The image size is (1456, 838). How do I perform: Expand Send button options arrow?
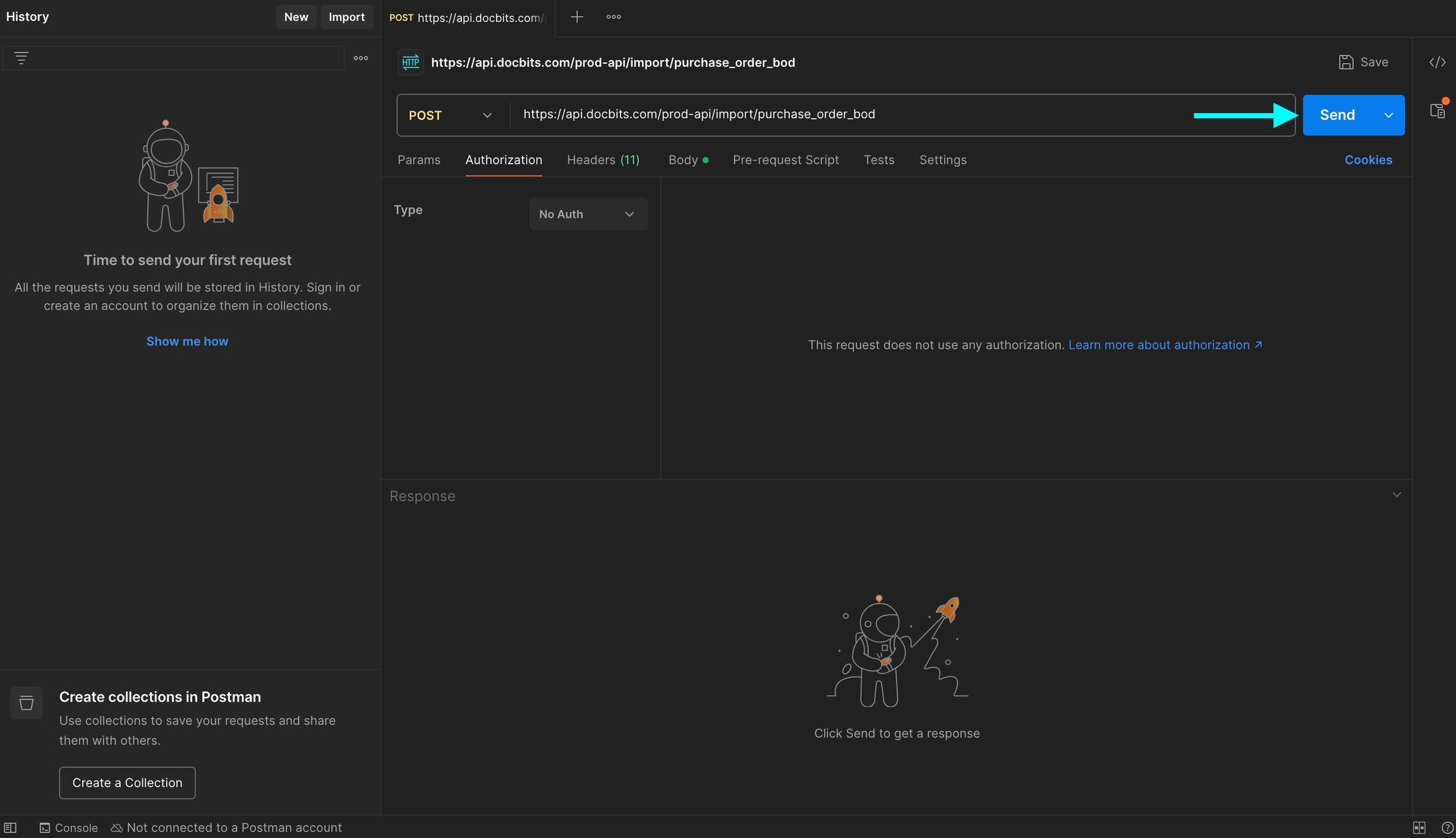point(1388,115)
